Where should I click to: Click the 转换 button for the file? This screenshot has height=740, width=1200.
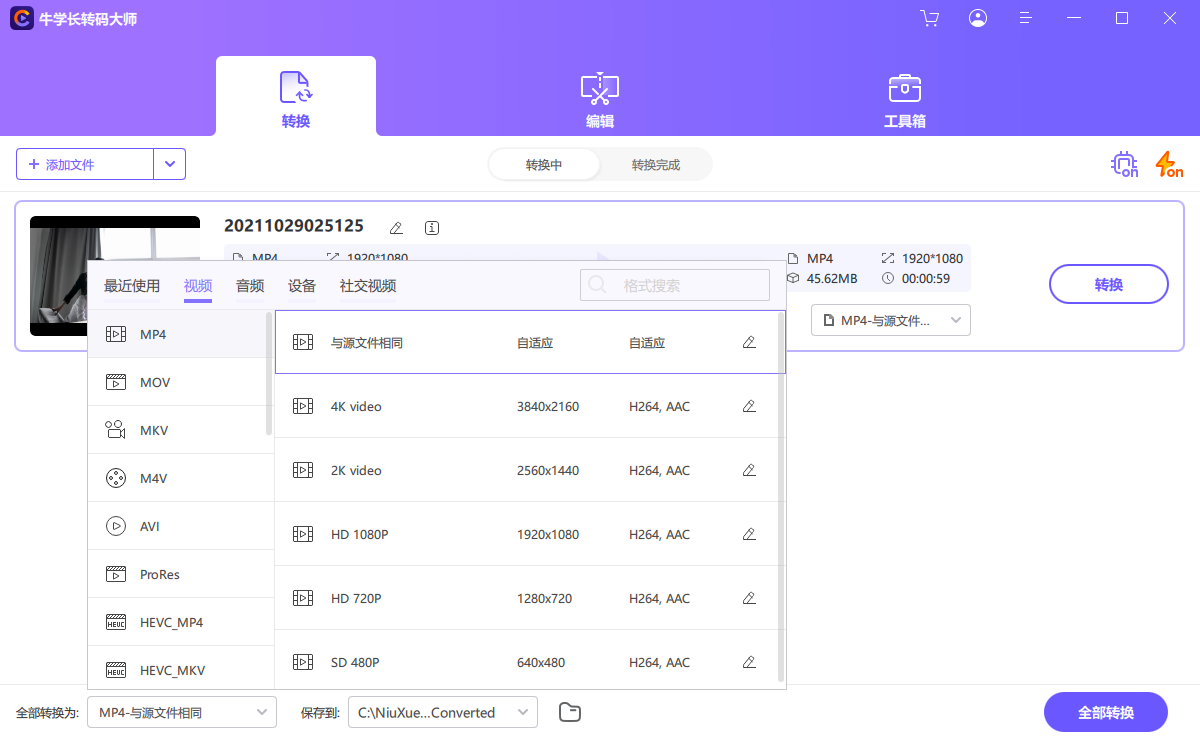[1109, 284]
